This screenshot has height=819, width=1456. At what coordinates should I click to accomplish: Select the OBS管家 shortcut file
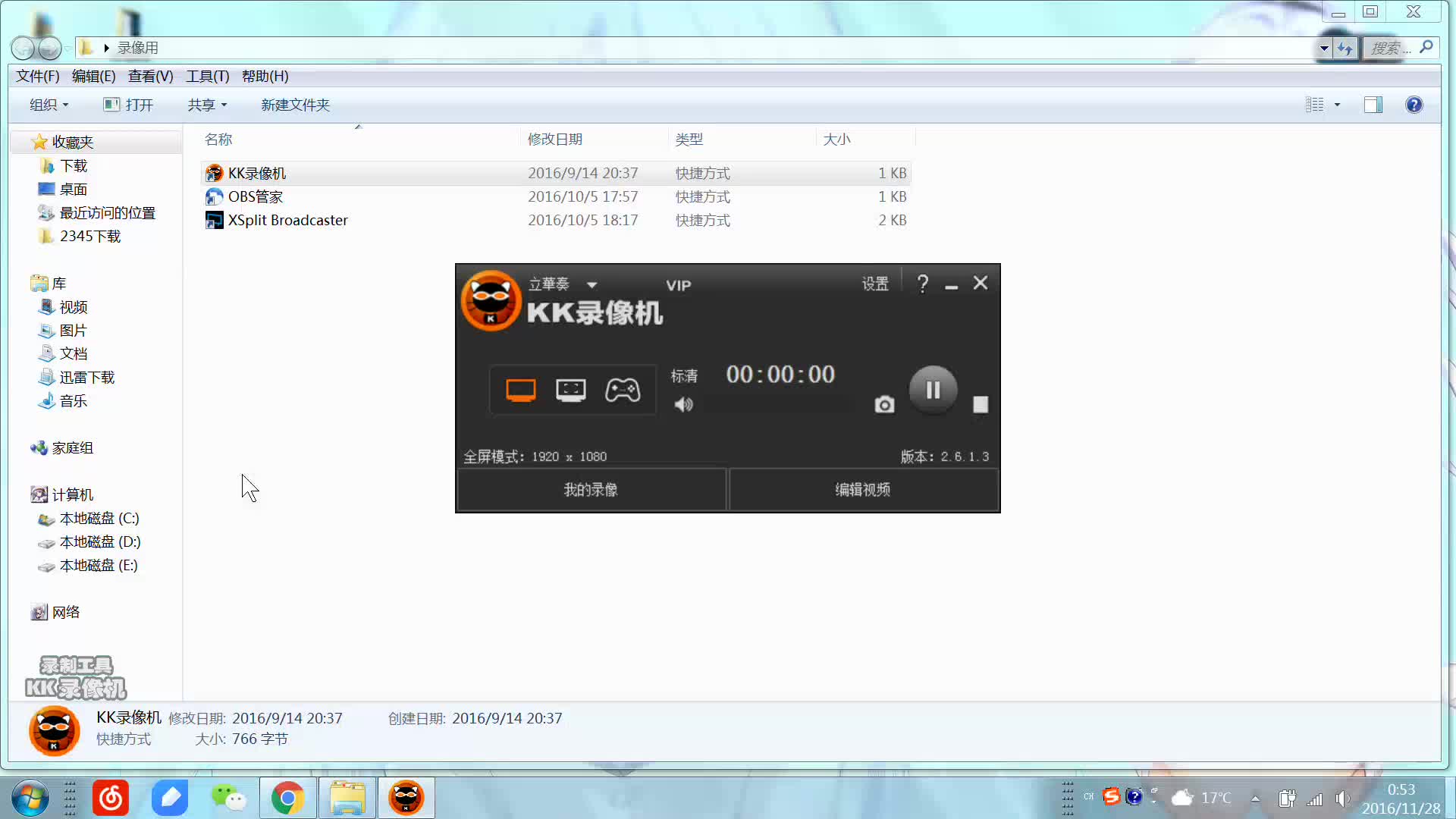(557, 196)
